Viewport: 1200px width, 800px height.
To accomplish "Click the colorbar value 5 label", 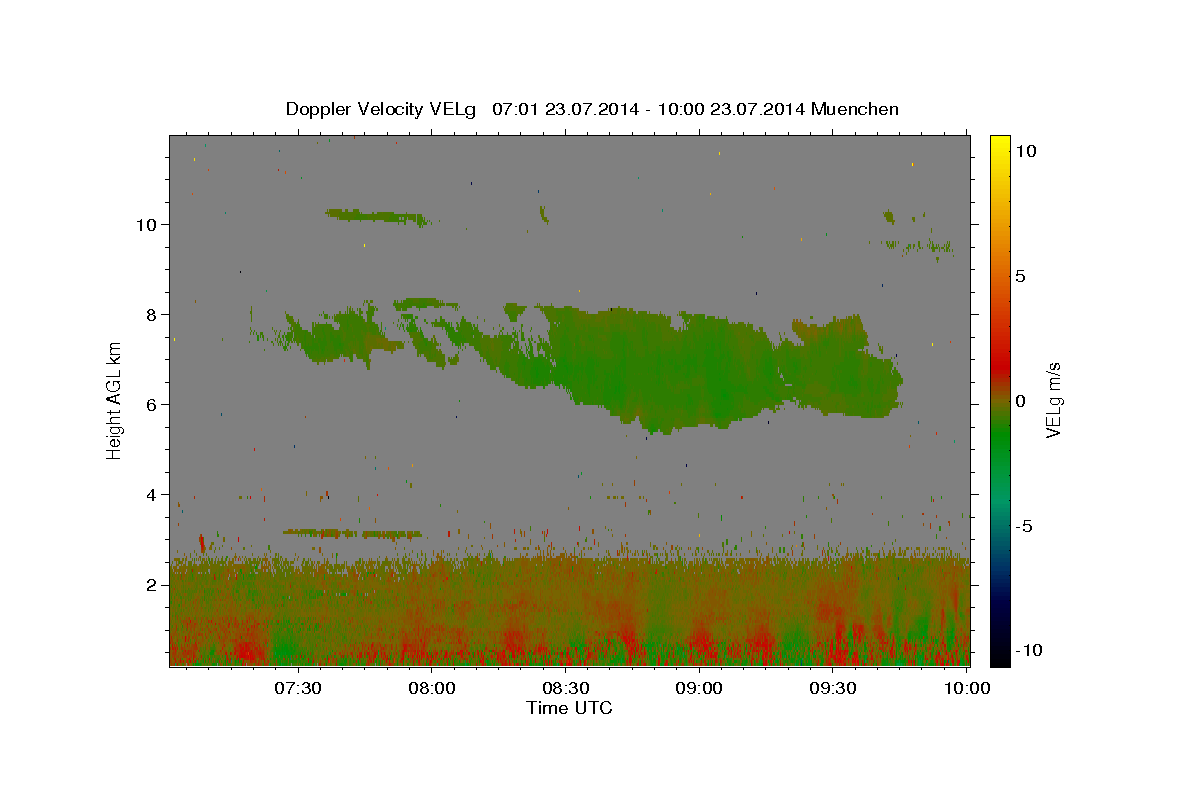I will [x=1020, y=276].
